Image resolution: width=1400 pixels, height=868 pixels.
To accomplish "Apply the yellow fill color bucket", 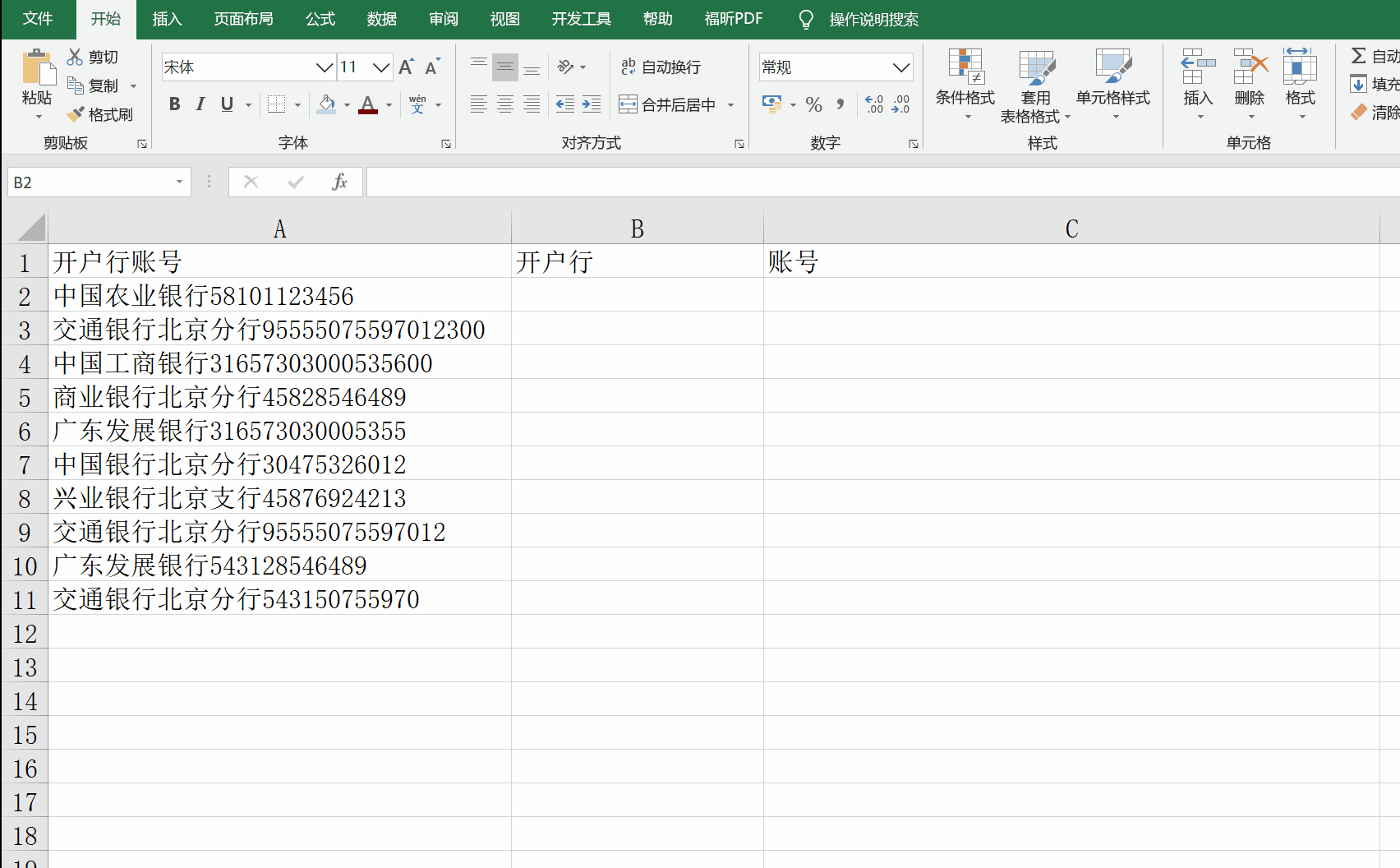I will pos(326,104).
